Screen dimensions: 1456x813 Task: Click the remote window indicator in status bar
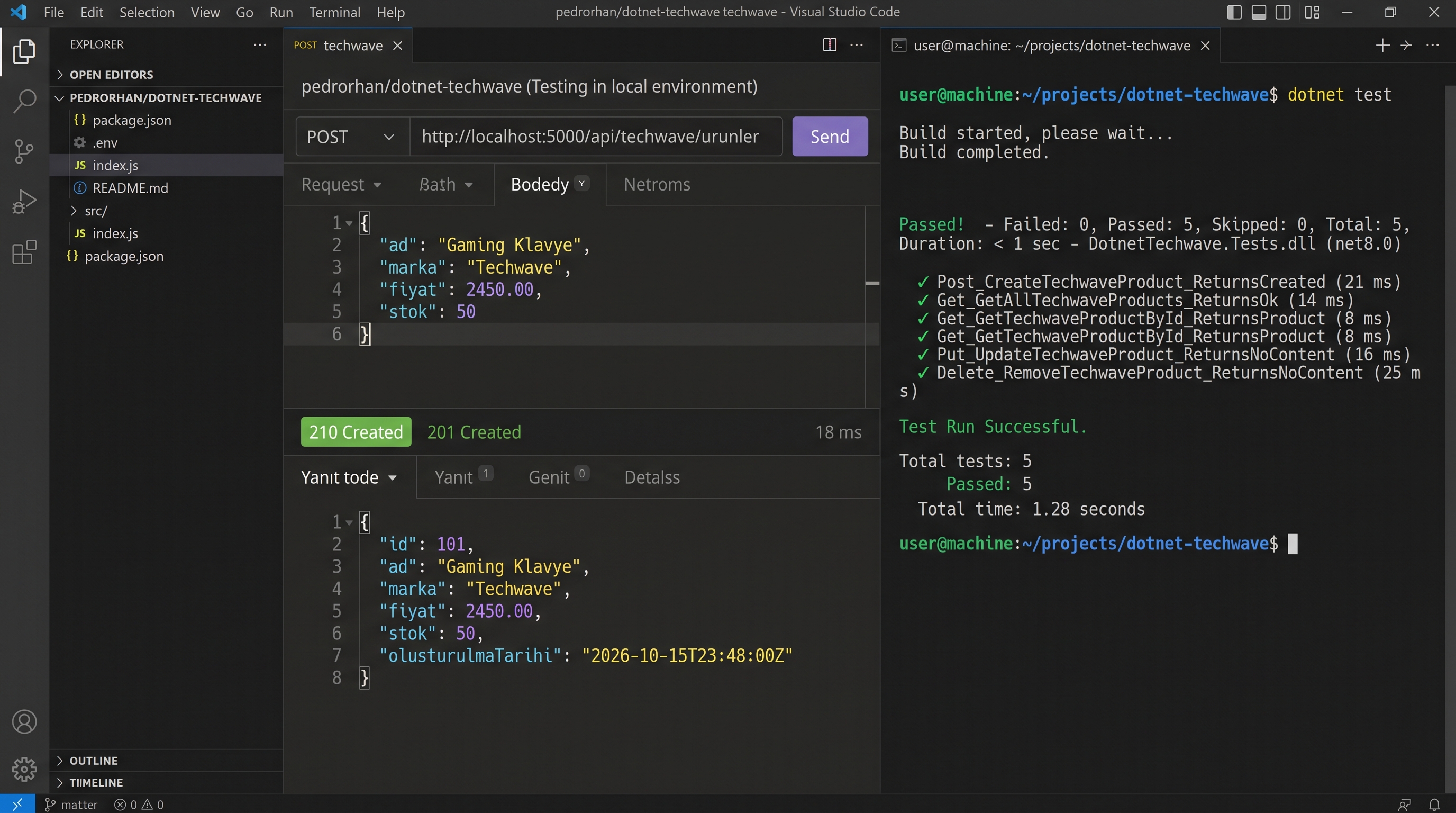click(17, 804)
